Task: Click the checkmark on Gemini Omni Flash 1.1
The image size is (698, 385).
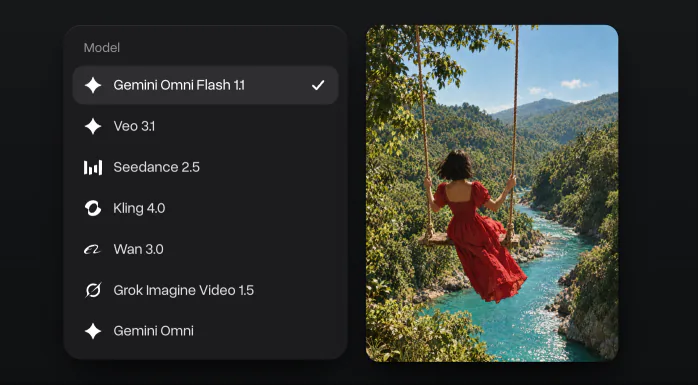Action: click(318, 85)
